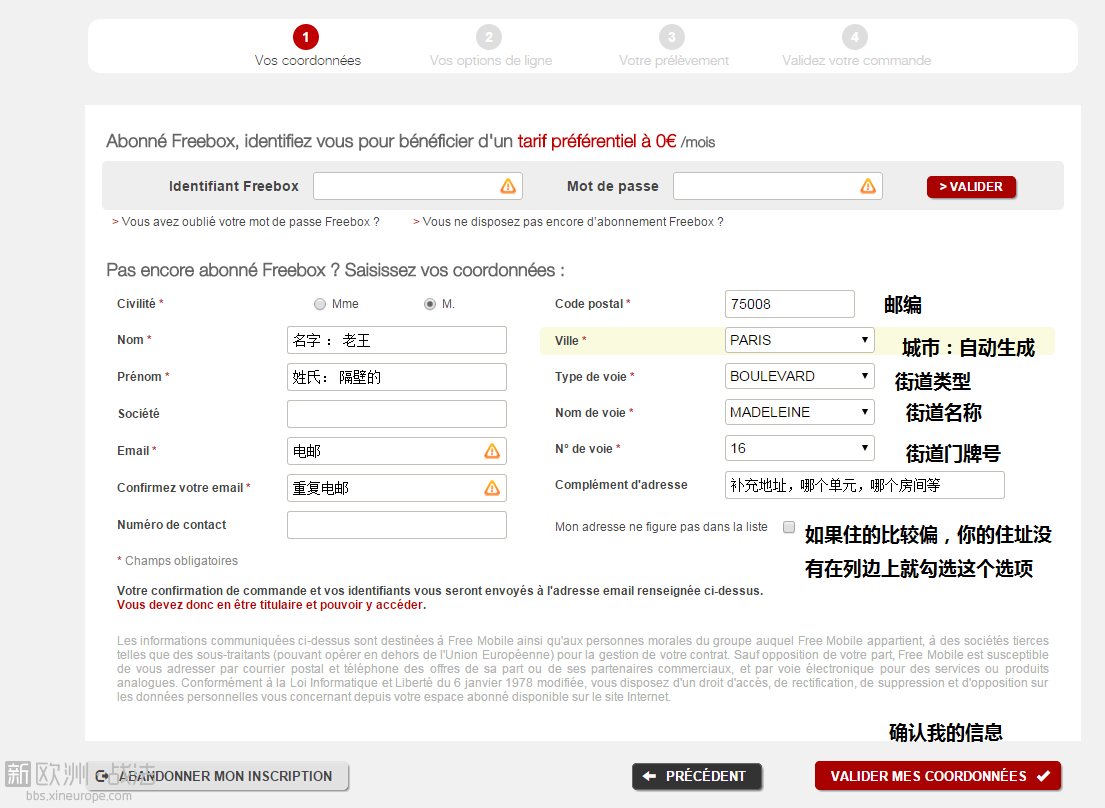Screen dimensions: 1105x808
Task: Focus the Société input field
Action: [x=397, y=414]
